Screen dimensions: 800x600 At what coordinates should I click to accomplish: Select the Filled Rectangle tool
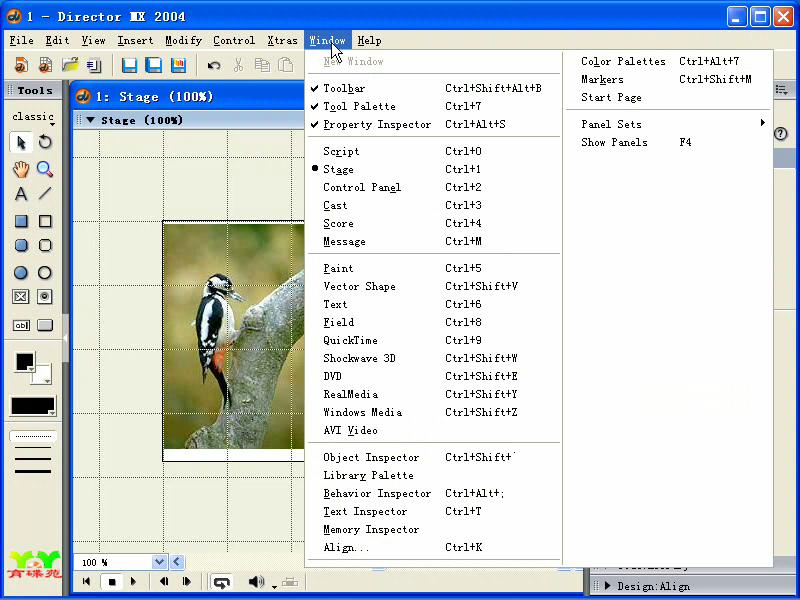[x=21, y=221]
